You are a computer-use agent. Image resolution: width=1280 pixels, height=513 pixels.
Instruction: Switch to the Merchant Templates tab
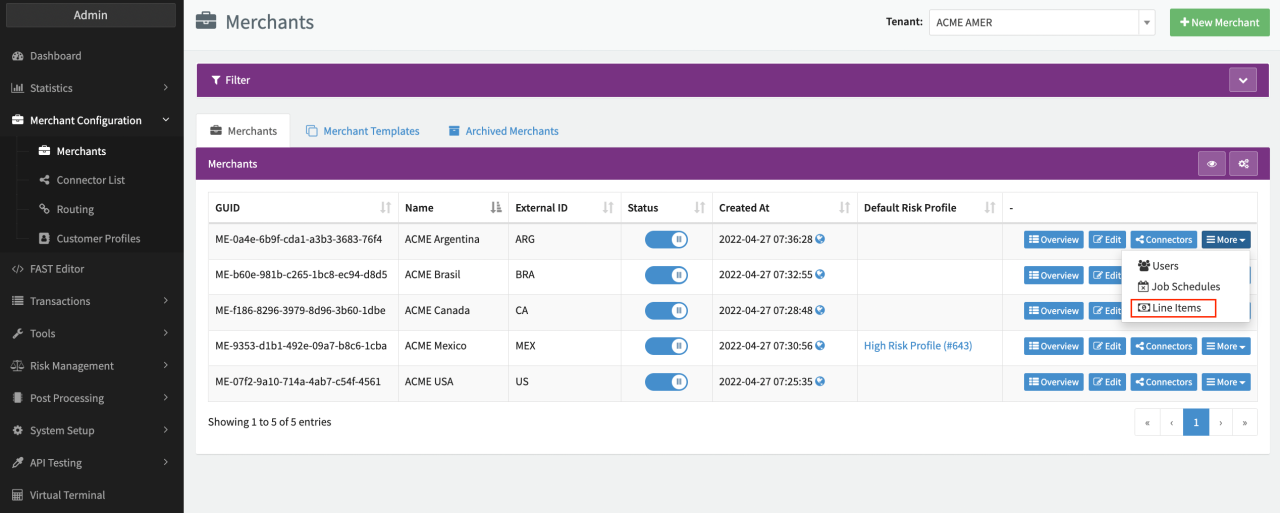pos(362,131)
